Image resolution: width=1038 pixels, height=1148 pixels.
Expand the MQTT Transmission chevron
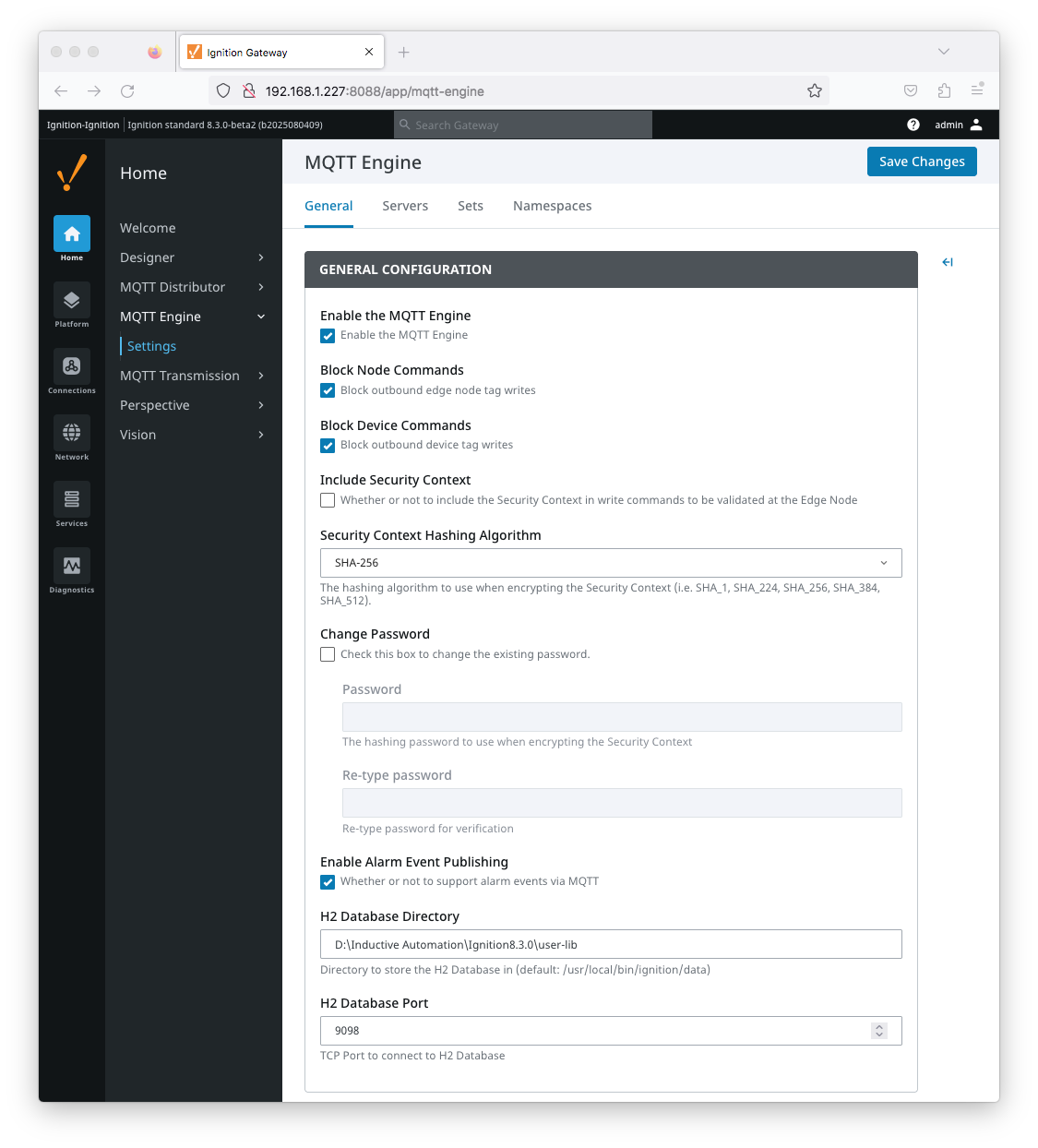[261, 376]
